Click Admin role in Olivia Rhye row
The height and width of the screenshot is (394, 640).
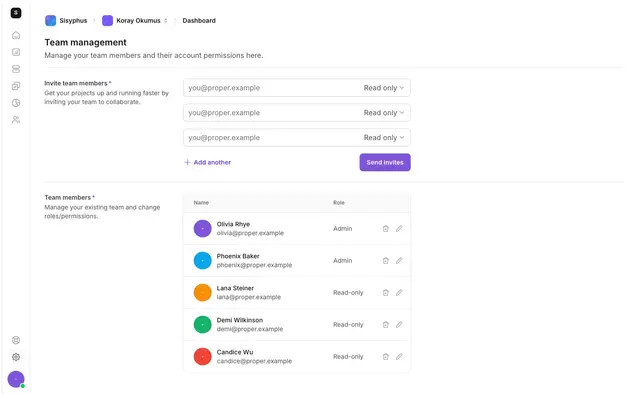[342, 229]
